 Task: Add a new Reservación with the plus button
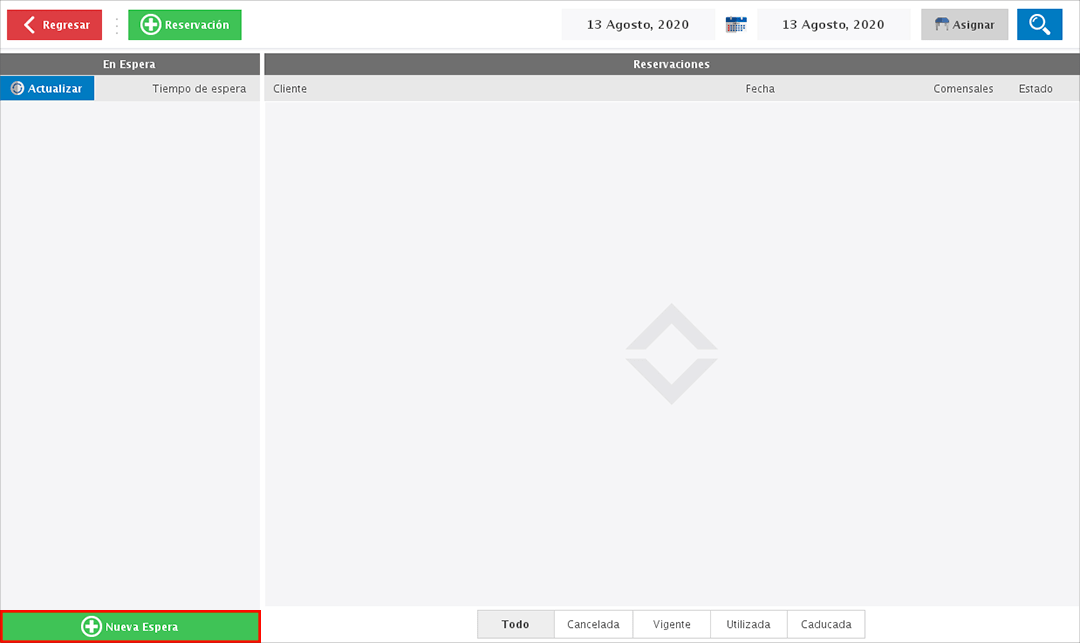(185, 24)
